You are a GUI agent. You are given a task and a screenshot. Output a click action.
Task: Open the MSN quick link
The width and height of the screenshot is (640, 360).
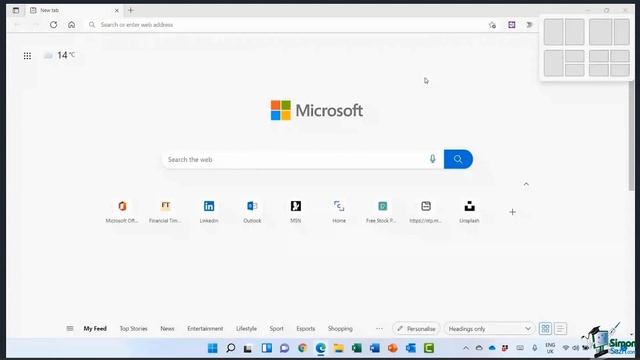click(x=296, y=211)
